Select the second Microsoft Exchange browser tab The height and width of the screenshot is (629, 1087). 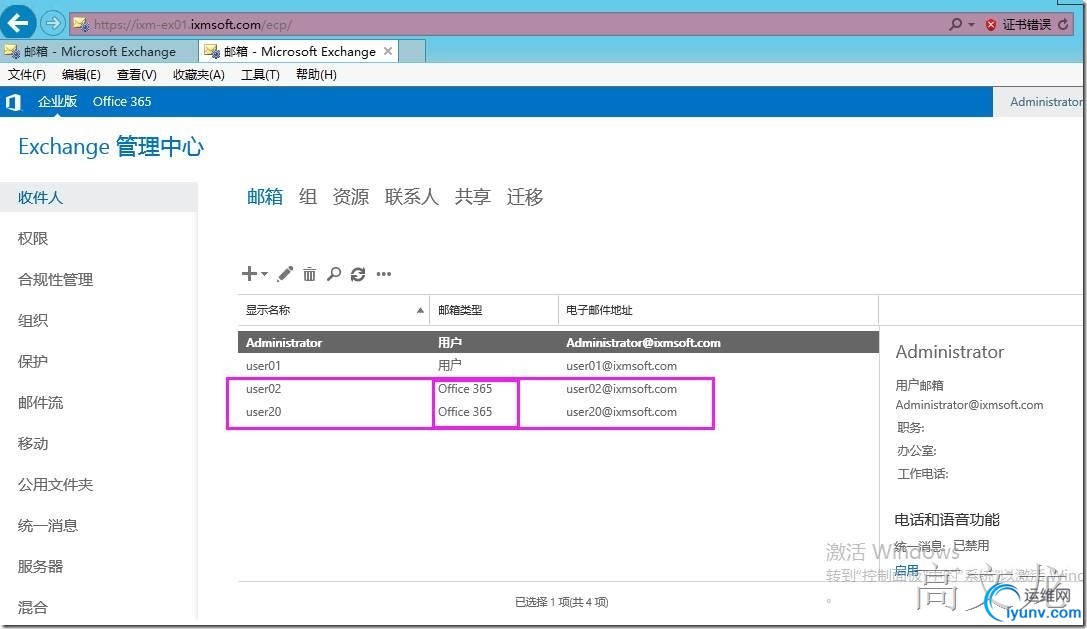pyautogui.click(x=299, y=51)
